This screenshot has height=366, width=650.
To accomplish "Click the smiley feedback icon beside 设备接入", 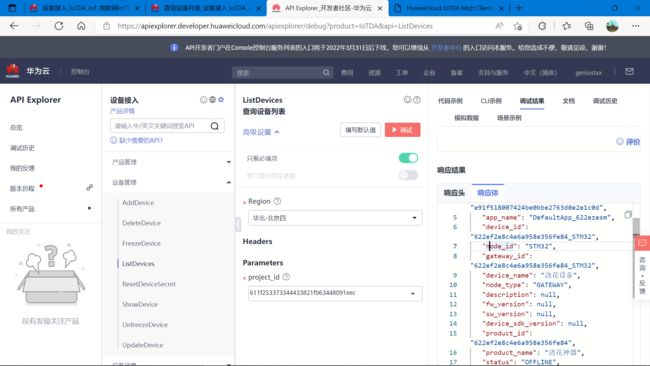I will pyautogui.click(x=203, y=100).
